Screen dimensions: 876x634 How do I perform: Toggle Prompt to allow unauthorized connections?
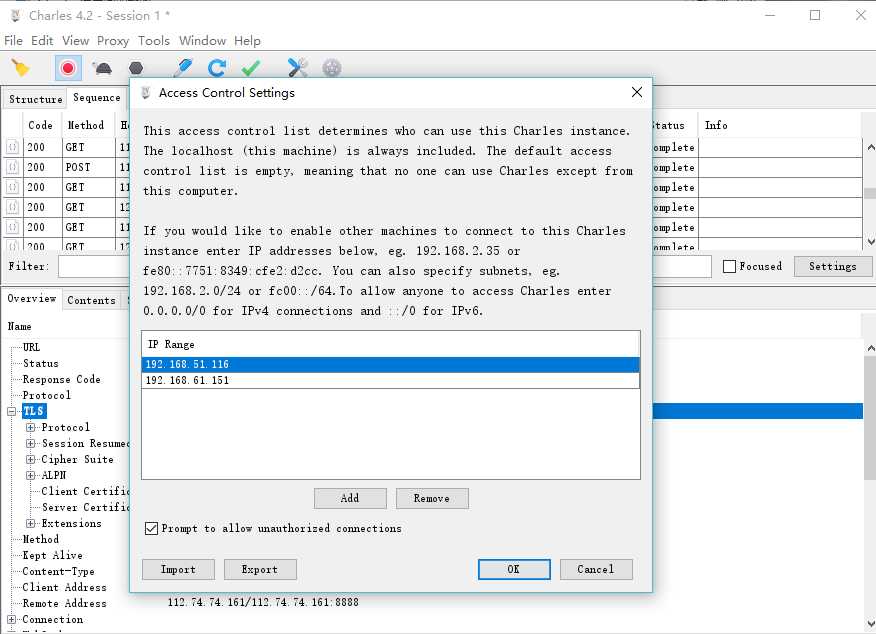tap(151, 528)
